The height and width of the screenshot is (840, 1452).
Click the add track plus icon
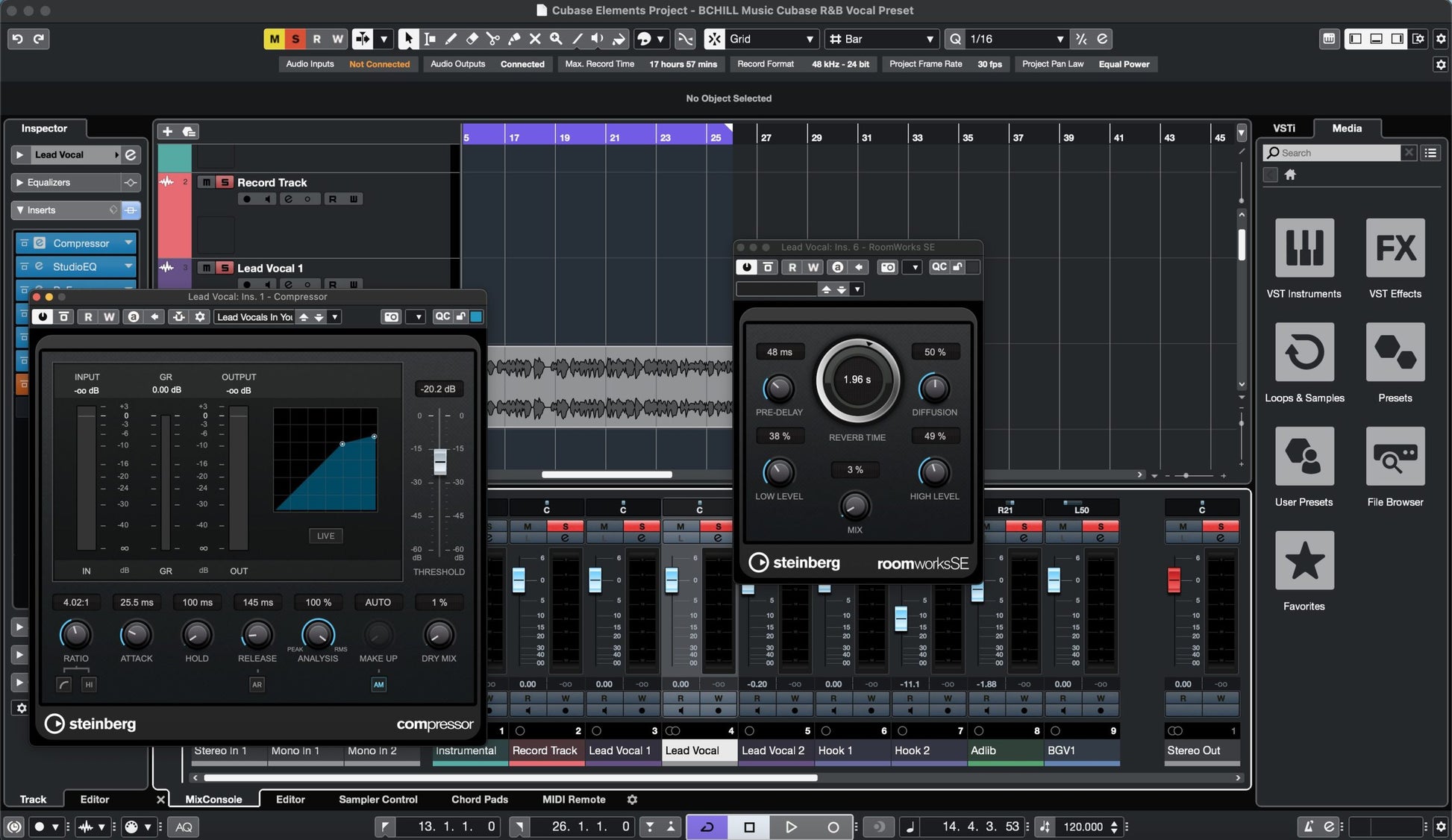[x=167, y=131]
